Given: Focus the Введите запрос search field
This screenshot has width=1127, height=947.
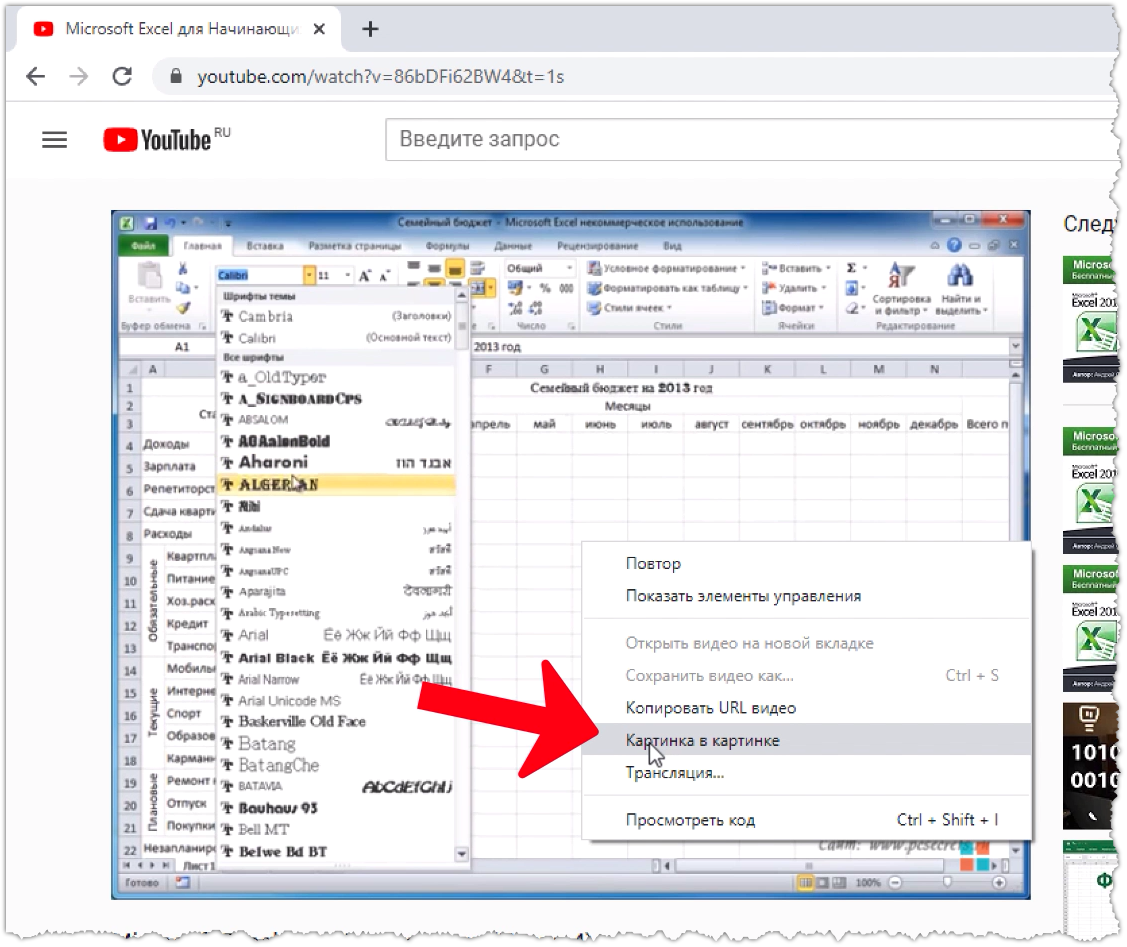Looking at the screenshot, I should (752, 139).
